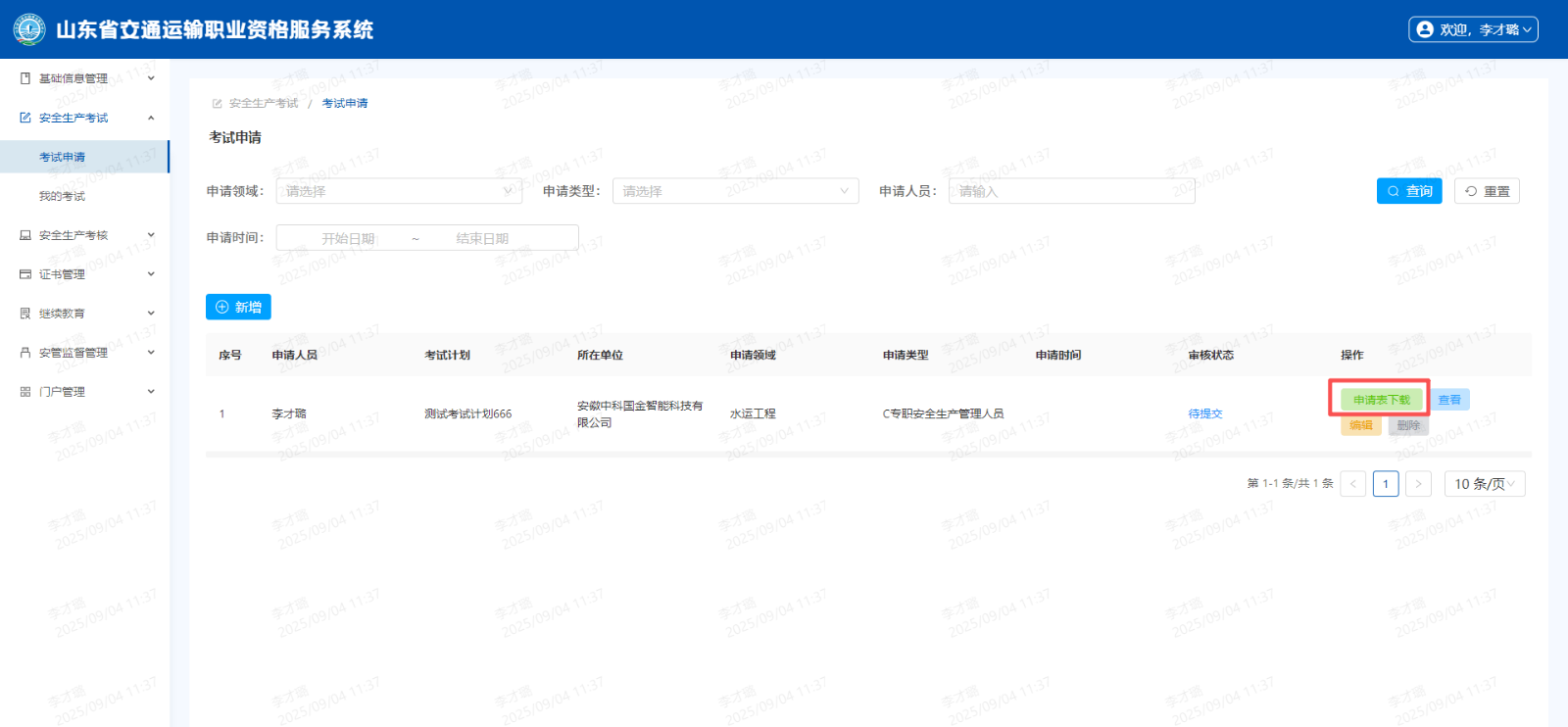Open the 申请类型 dropdown
Image resolution: width=1568 pixels, height=727 pixels.
(736, 191)
